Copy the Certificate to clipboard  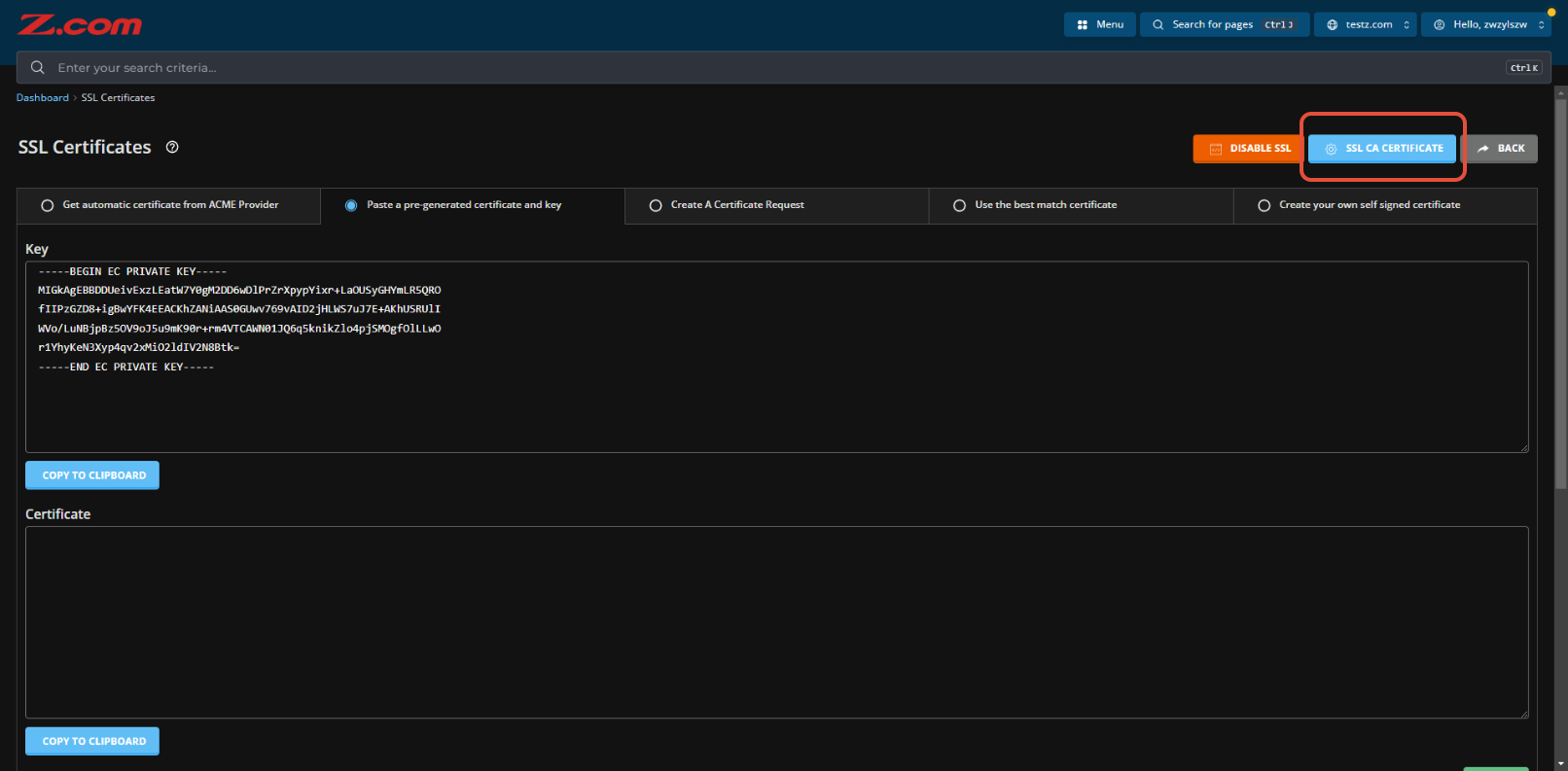[x=92, y=741]
